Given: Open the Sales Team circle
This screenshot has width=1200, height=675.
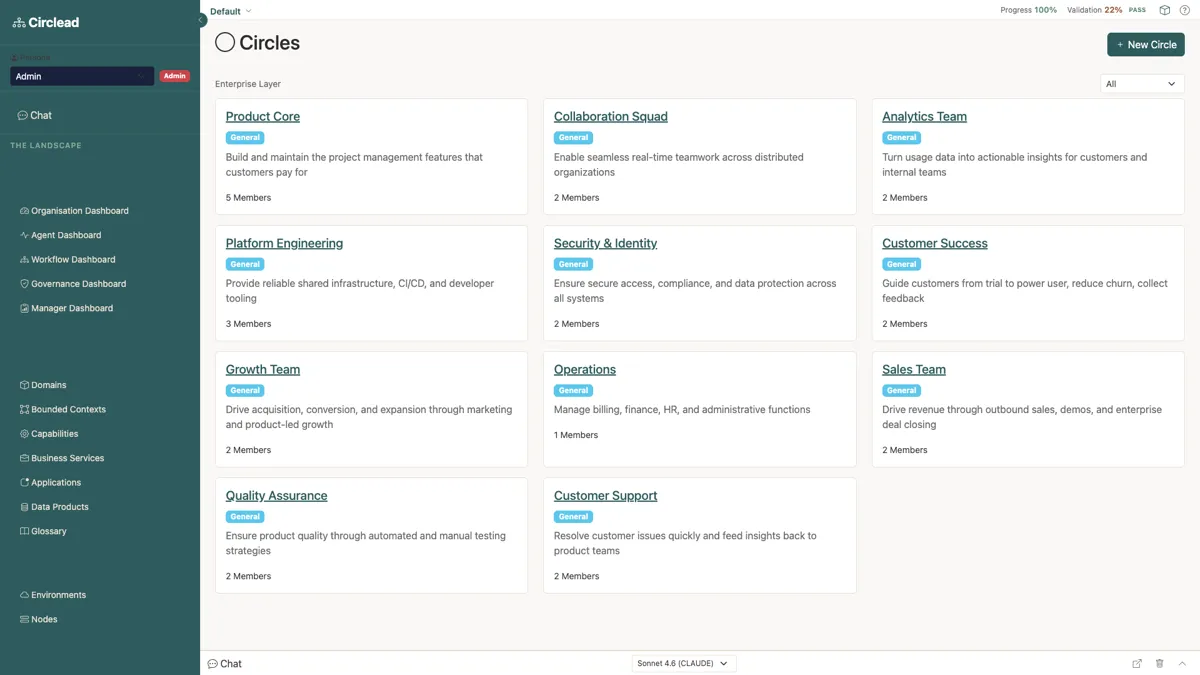Looking at the screenshot, I should [x=914, y=369].
